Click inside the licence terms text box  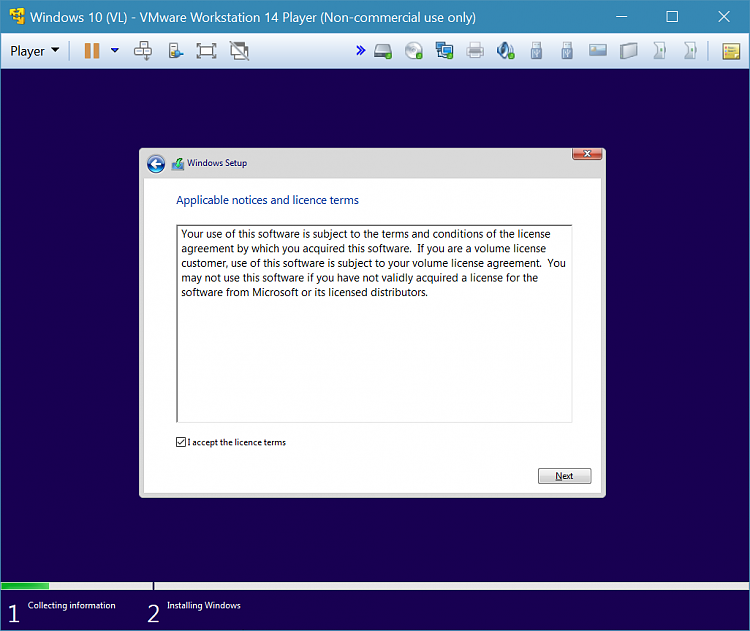click(374, 324)
